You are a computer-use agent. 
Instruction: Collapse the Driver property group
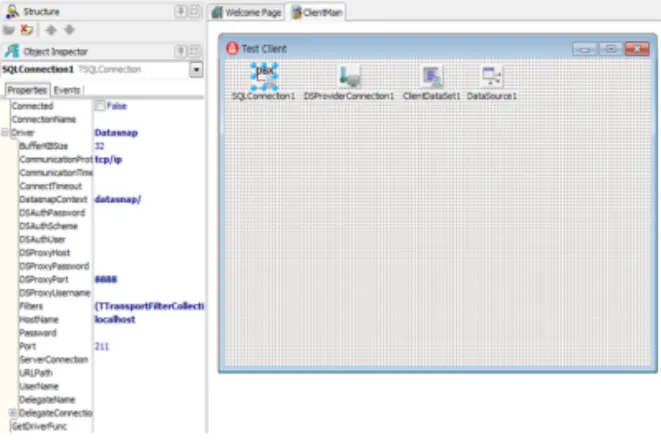pyautogui.click(x=5, y=133)
